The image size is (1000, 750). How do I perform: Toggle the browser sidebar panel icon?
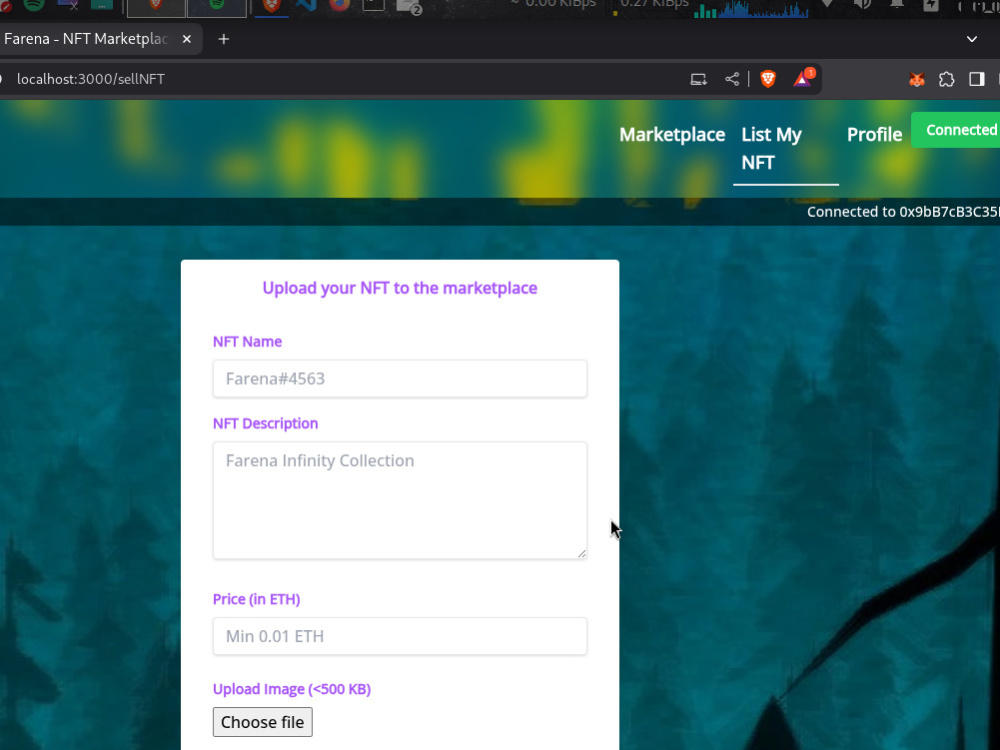(x=976, y=79)
